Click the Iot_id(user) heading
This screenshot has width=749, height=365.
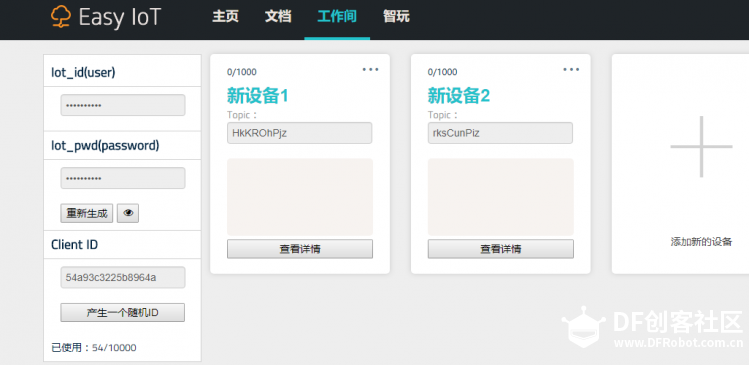coord(83,72)
